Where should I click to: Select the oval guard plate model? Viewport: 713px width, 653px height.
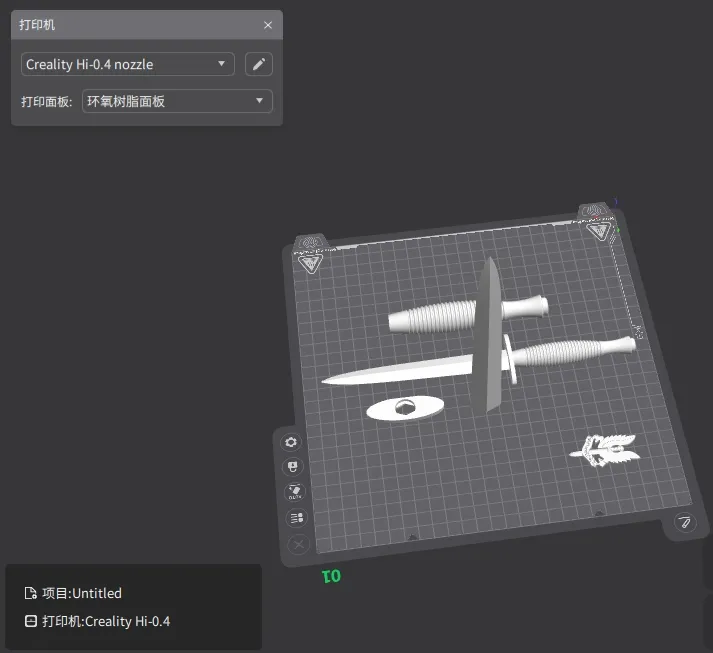click(405, 408)
